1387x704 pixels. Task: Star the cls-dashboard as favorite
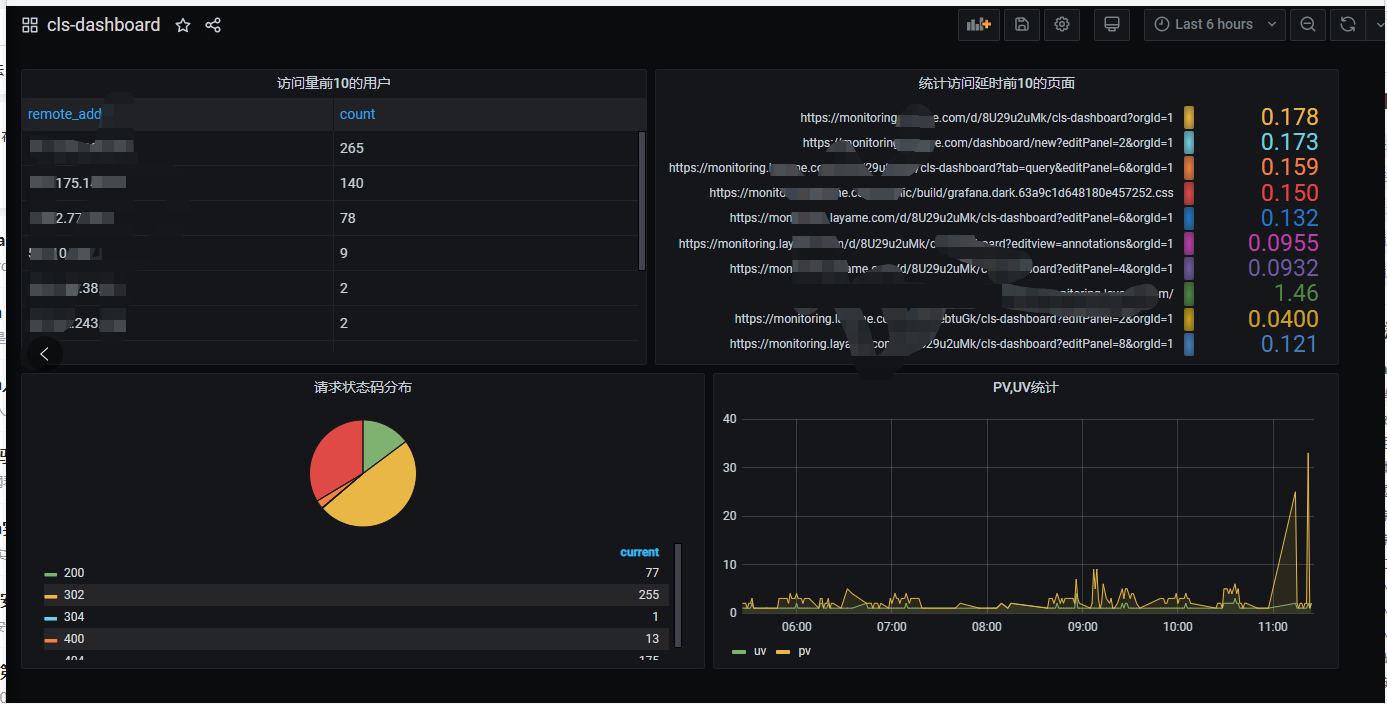click(x=183, y=25)
